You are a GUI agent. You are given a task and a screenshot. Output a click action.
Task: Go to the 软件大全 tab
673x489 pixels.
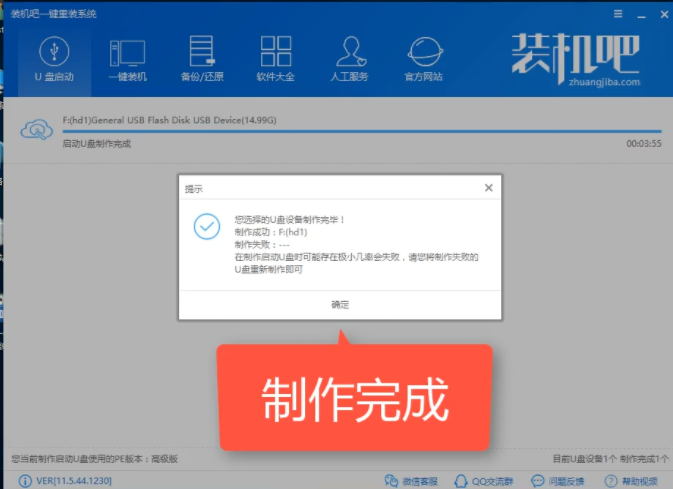coord(276,60)
